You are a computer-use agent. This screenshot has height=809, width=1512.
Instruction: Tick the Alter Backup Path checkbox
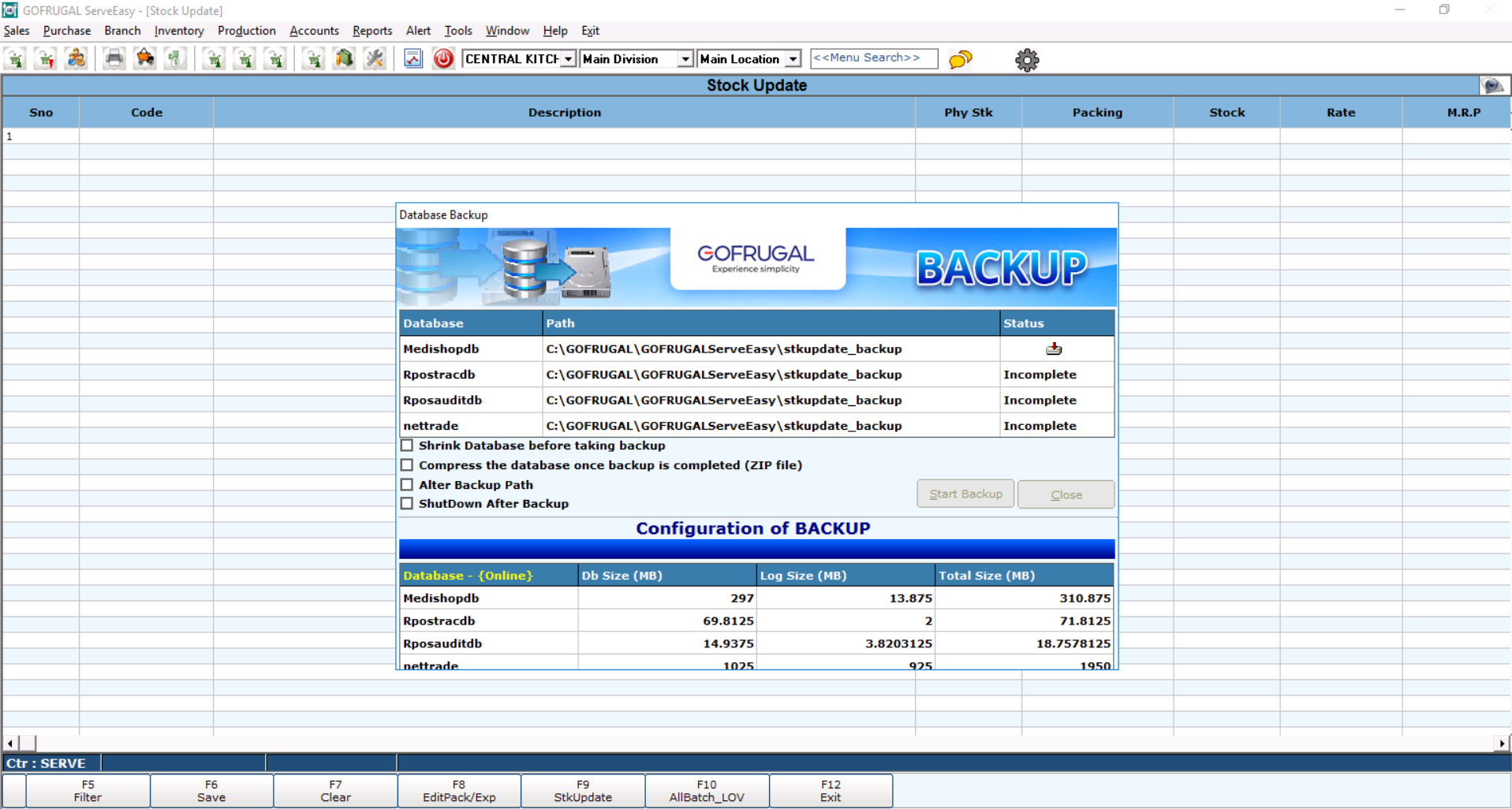pos(407,485)
